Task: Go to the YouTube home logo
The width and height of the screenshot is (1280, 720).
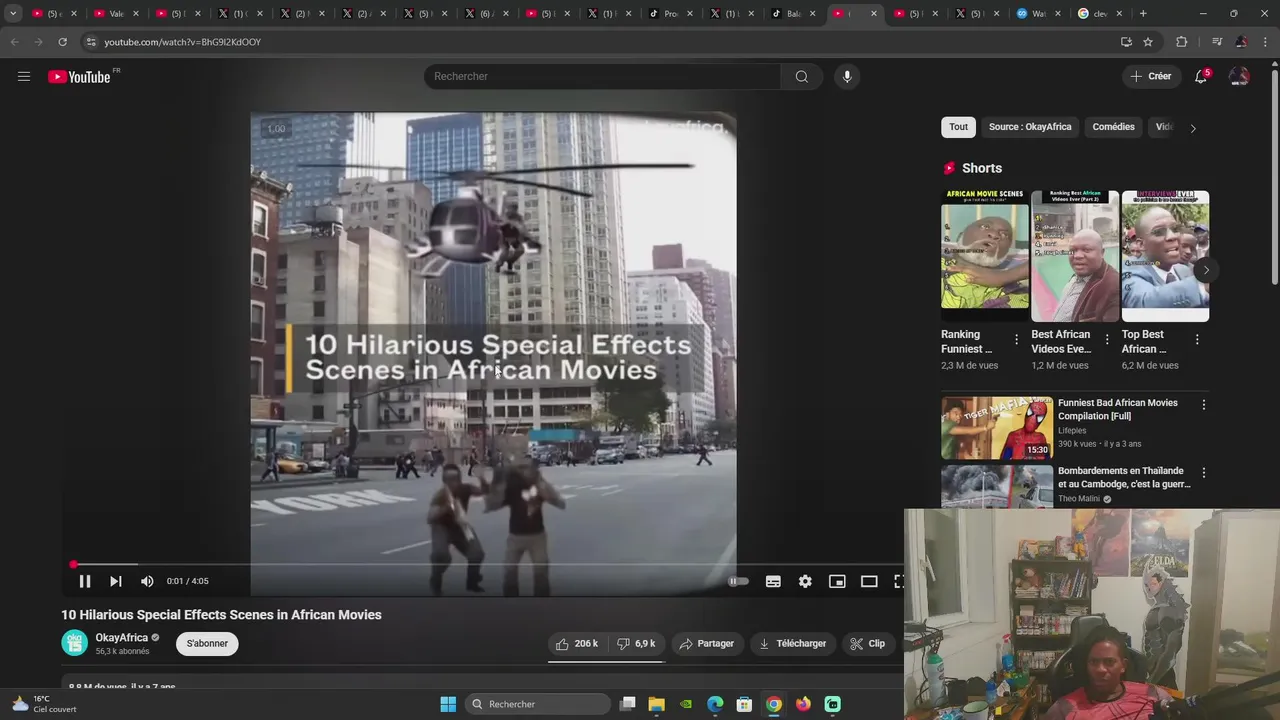Action: tap(79, 77)
